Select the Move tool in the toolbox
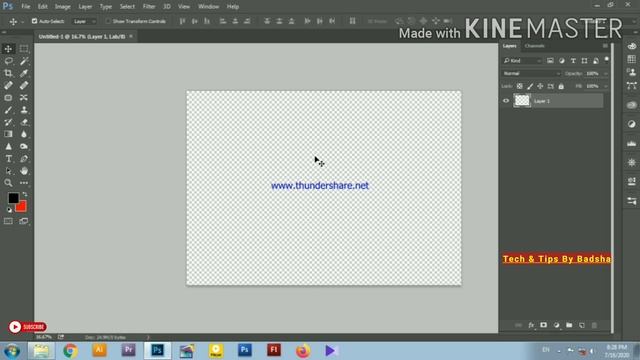 tap(8, 49)
